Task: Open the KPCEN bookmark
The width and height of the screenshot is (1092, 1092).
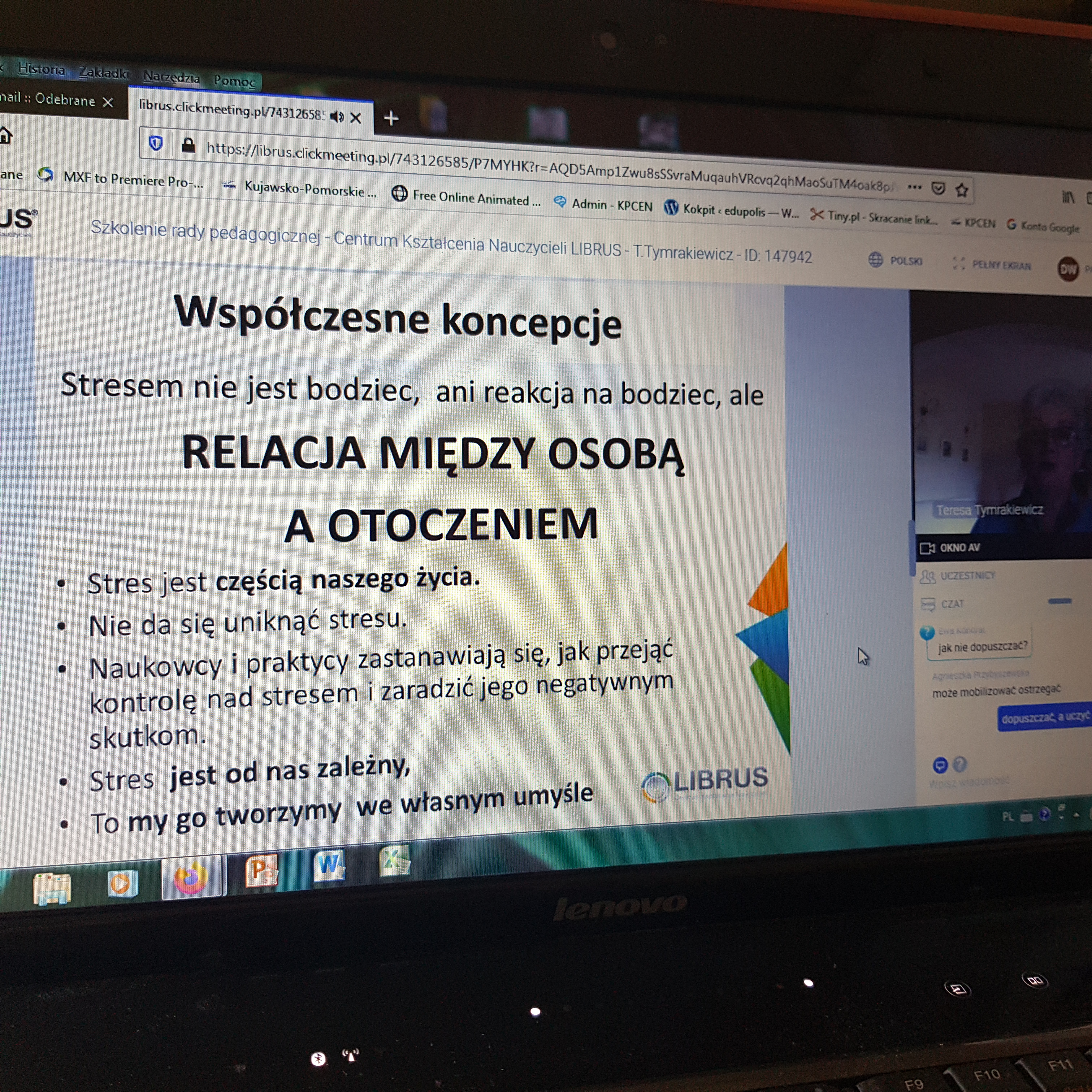Action: pos(973,223)
